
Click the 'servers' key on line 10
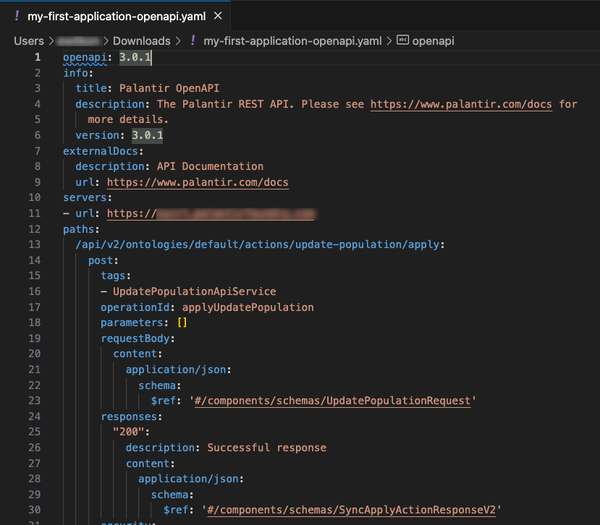[x=85, y=197]
